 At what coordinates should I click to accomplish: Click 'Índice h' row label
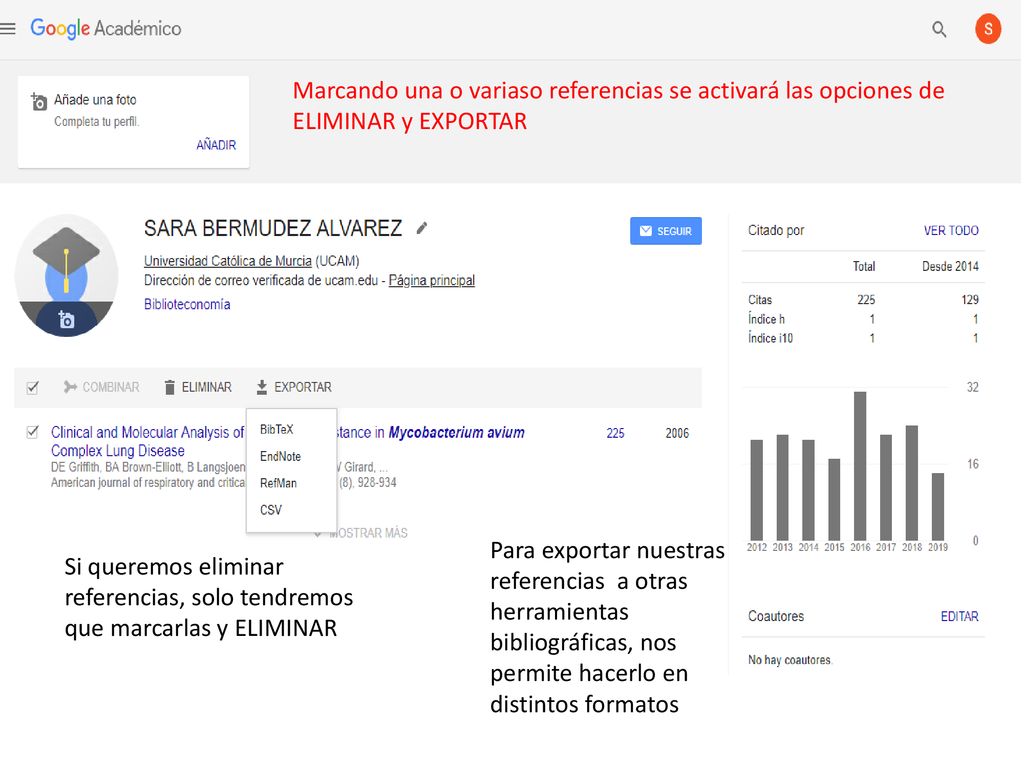pos(766,319)
